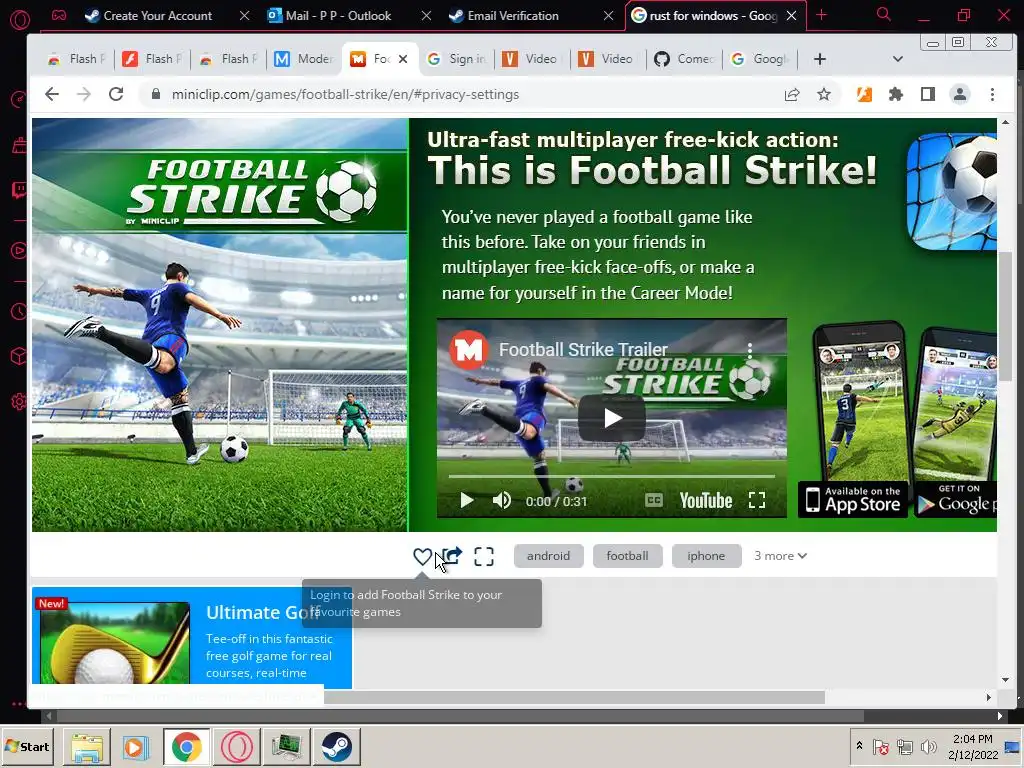Open Opera sidebar Twitch icon
1024x768 pixels.
click(x=19, y=190)
